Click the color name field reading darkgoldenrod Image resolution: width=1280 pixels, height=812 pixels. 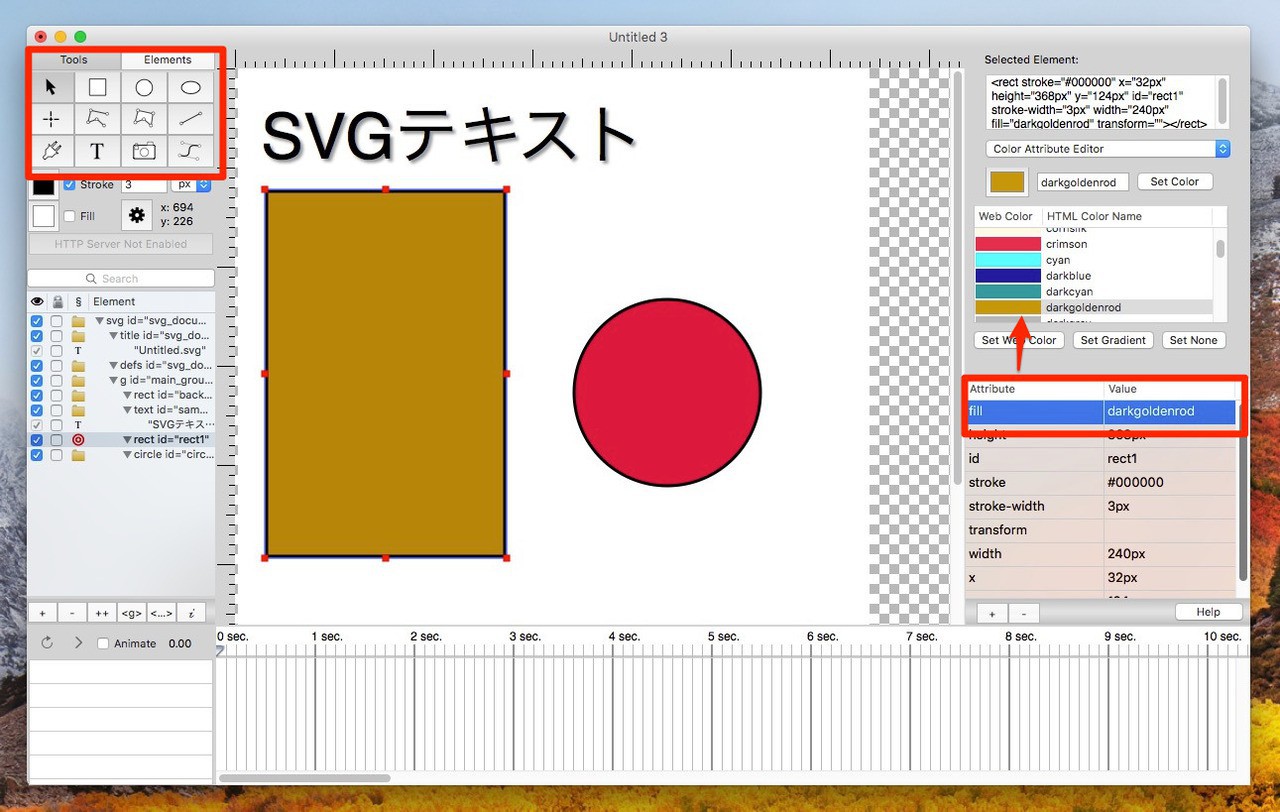coord(1083,182)
